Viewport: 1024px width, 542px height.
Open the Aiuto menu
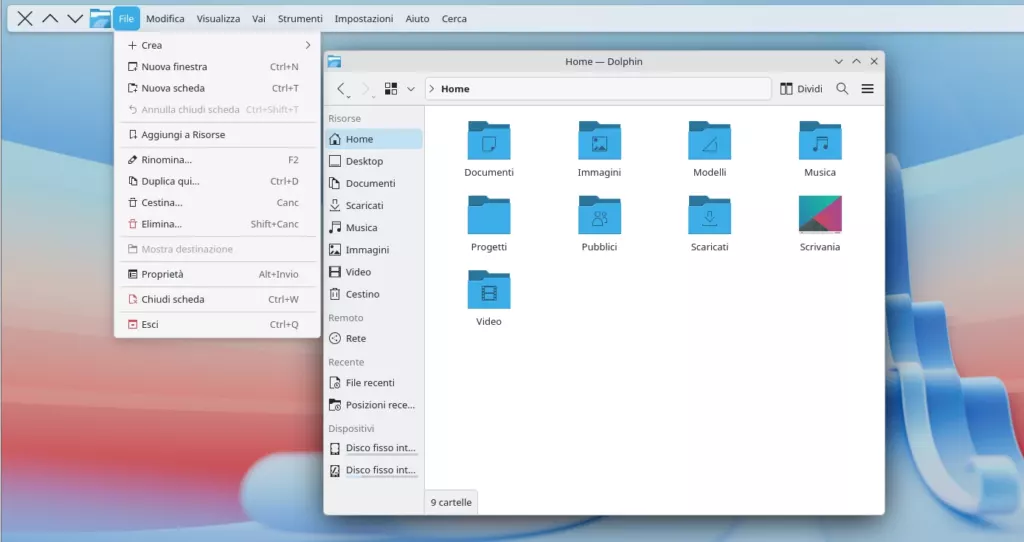[417, 19]
